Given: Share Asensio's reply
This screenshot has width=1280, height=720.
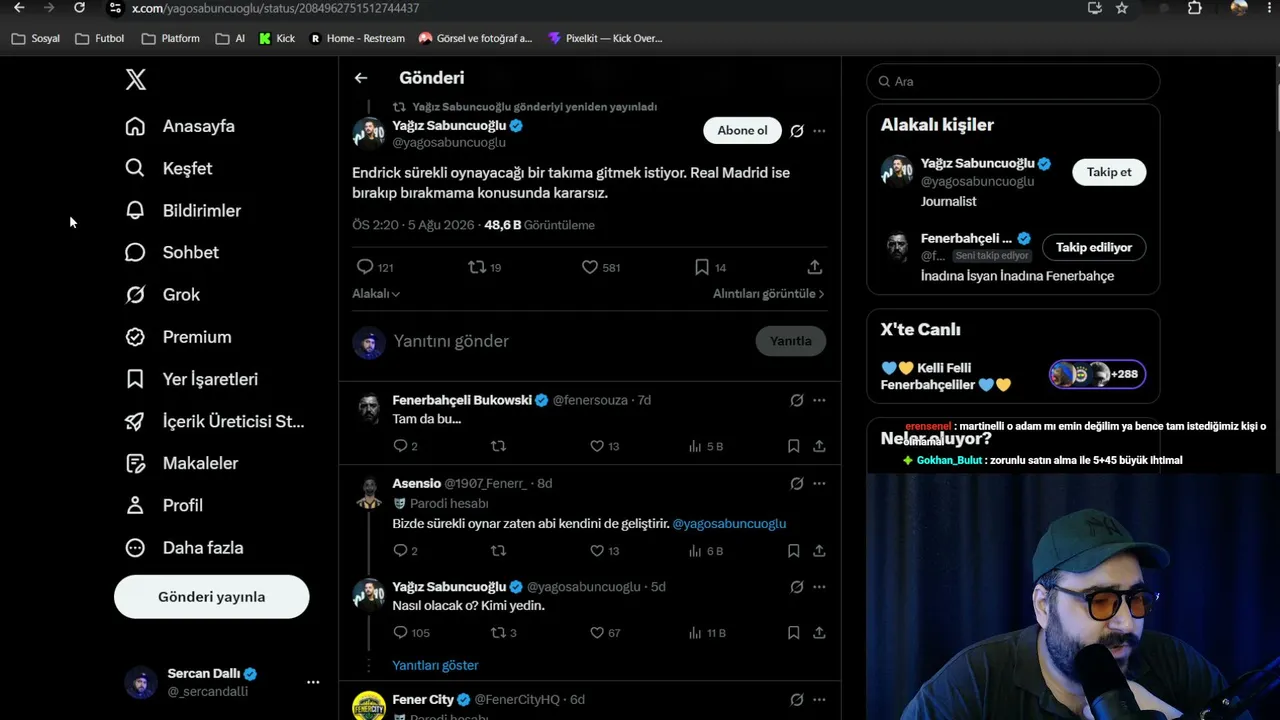Looking at the screenshot, I should [819, 551].
